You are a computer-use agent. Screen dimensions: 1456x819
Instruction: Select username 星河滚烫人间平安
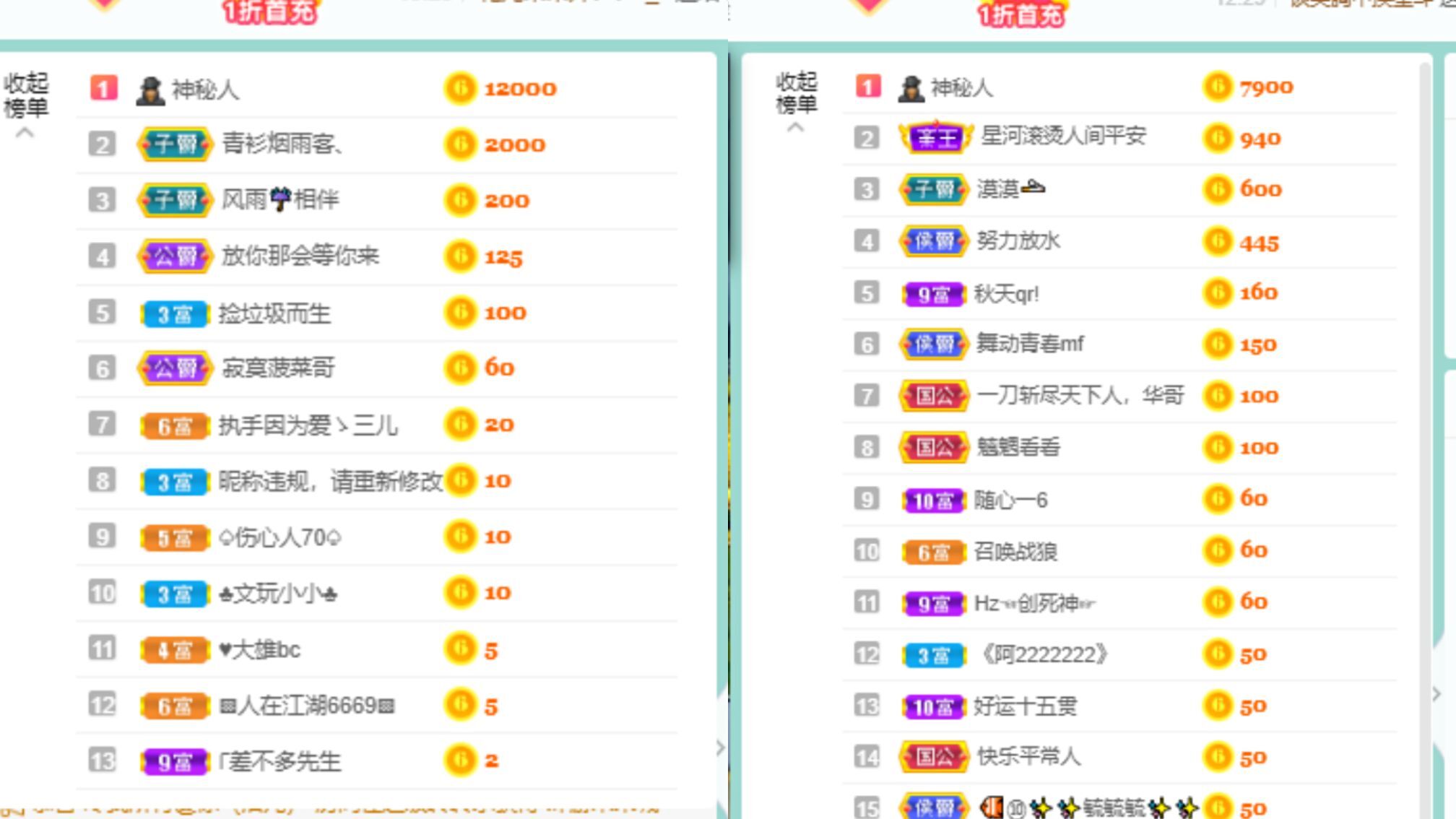pyautogui.click(x=1063, y=136)
